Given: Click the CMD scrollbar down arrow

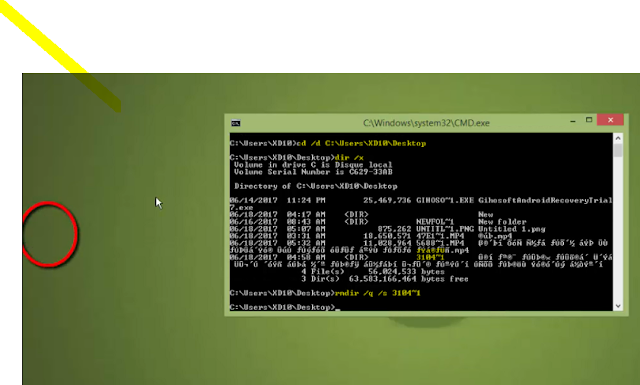Looking at the screenshot, I should pos(618,306).
